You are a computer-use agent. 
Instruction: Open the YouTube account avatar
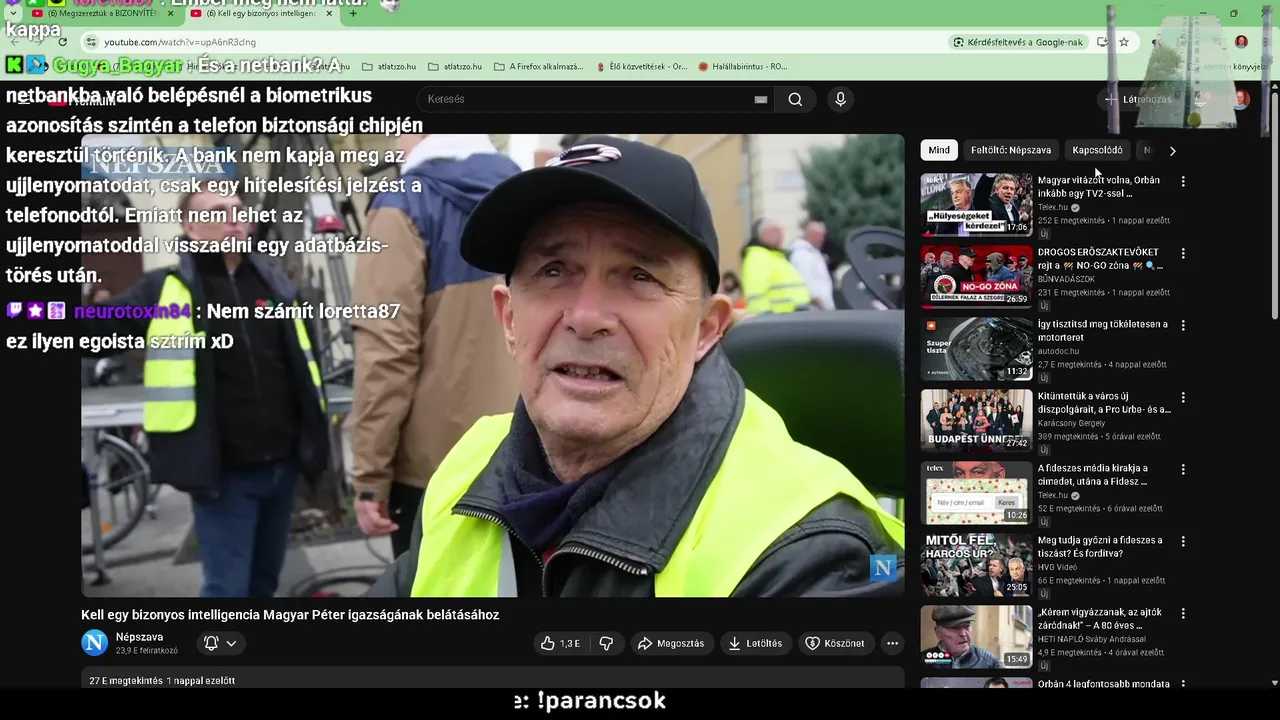(x=1241, y=99)
